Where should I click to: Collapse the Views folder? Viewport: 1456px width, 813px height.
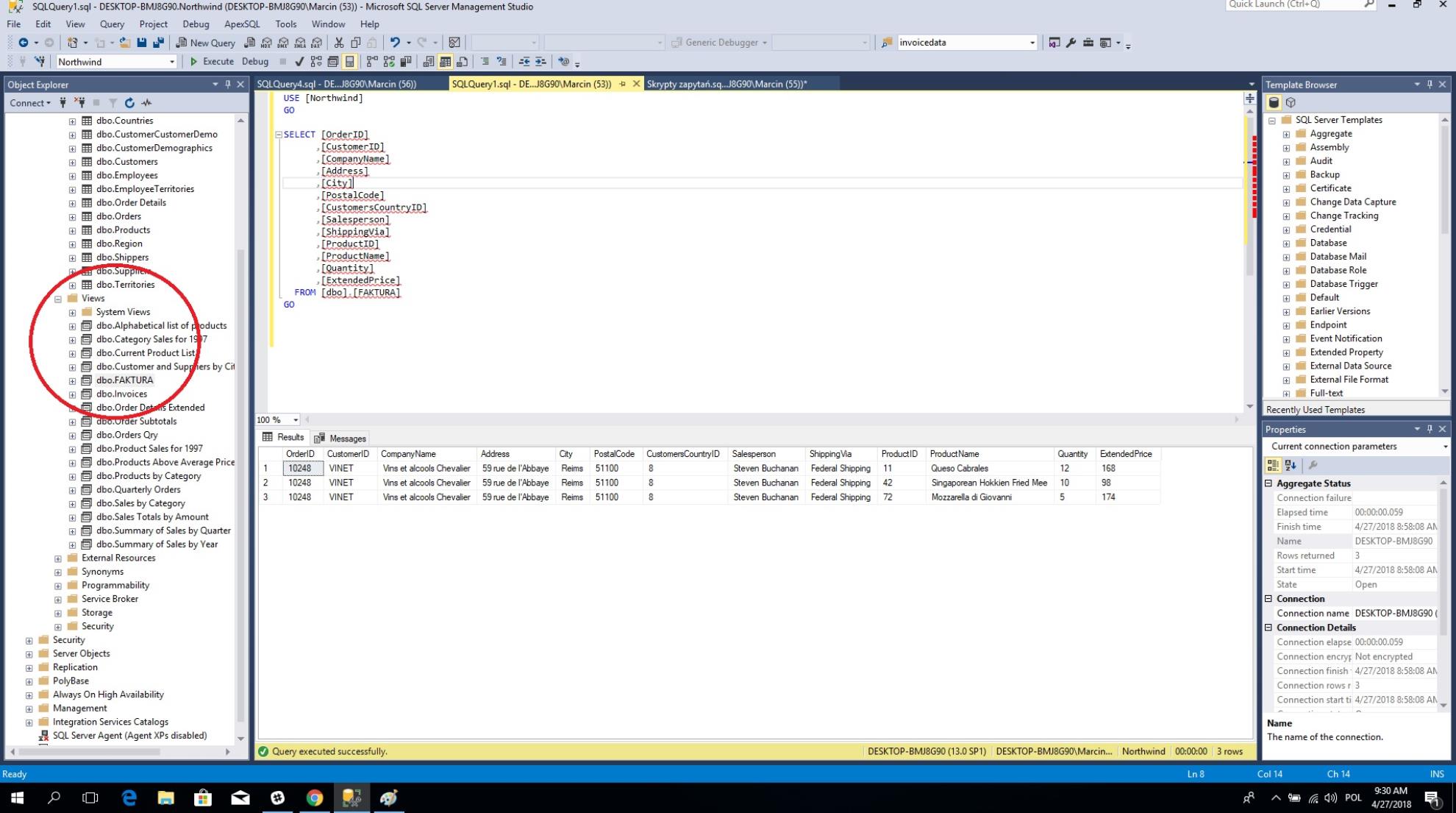pyautogui.click(x=58, y=299)
